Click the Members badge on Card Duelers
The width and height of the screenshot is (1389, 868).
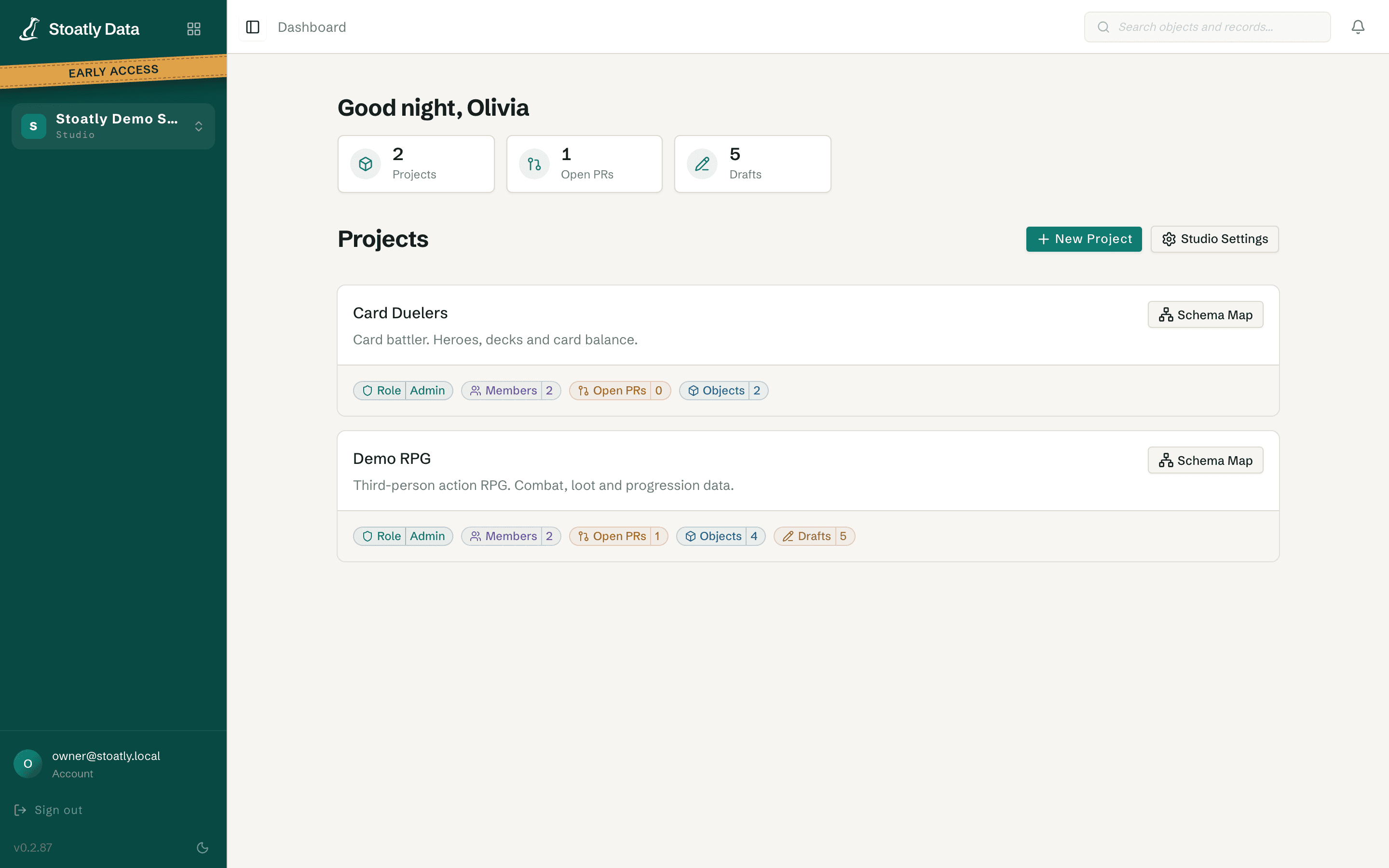(511, 391)
